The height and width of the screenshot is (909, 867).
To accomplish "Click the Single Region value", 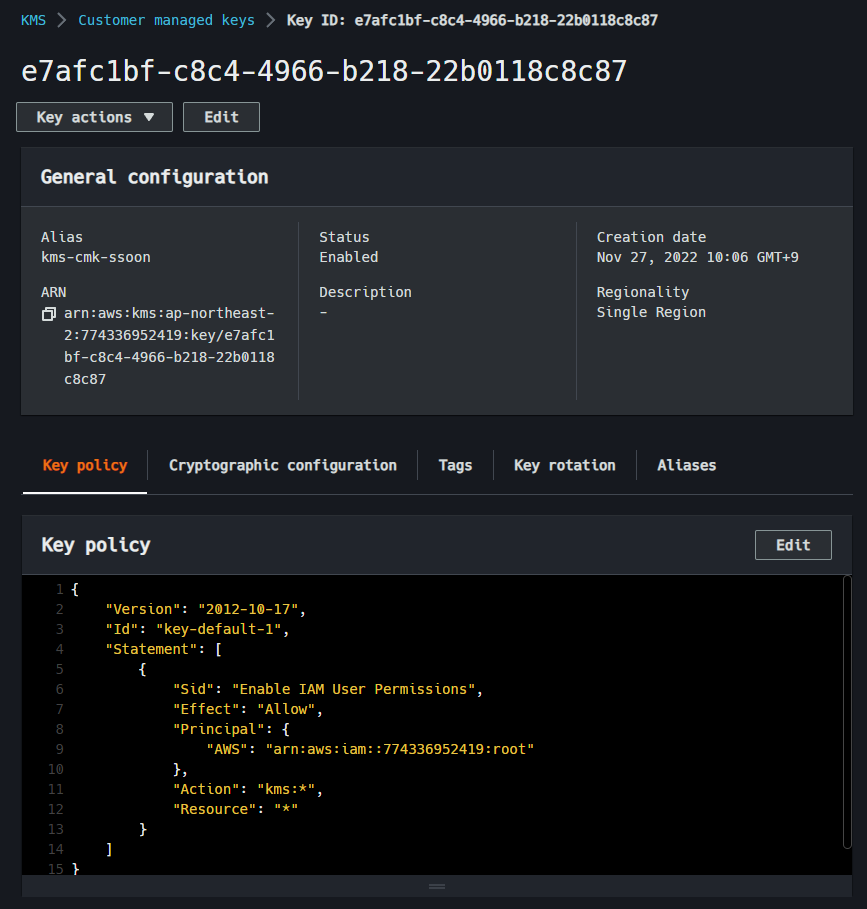I will (651, 312).
